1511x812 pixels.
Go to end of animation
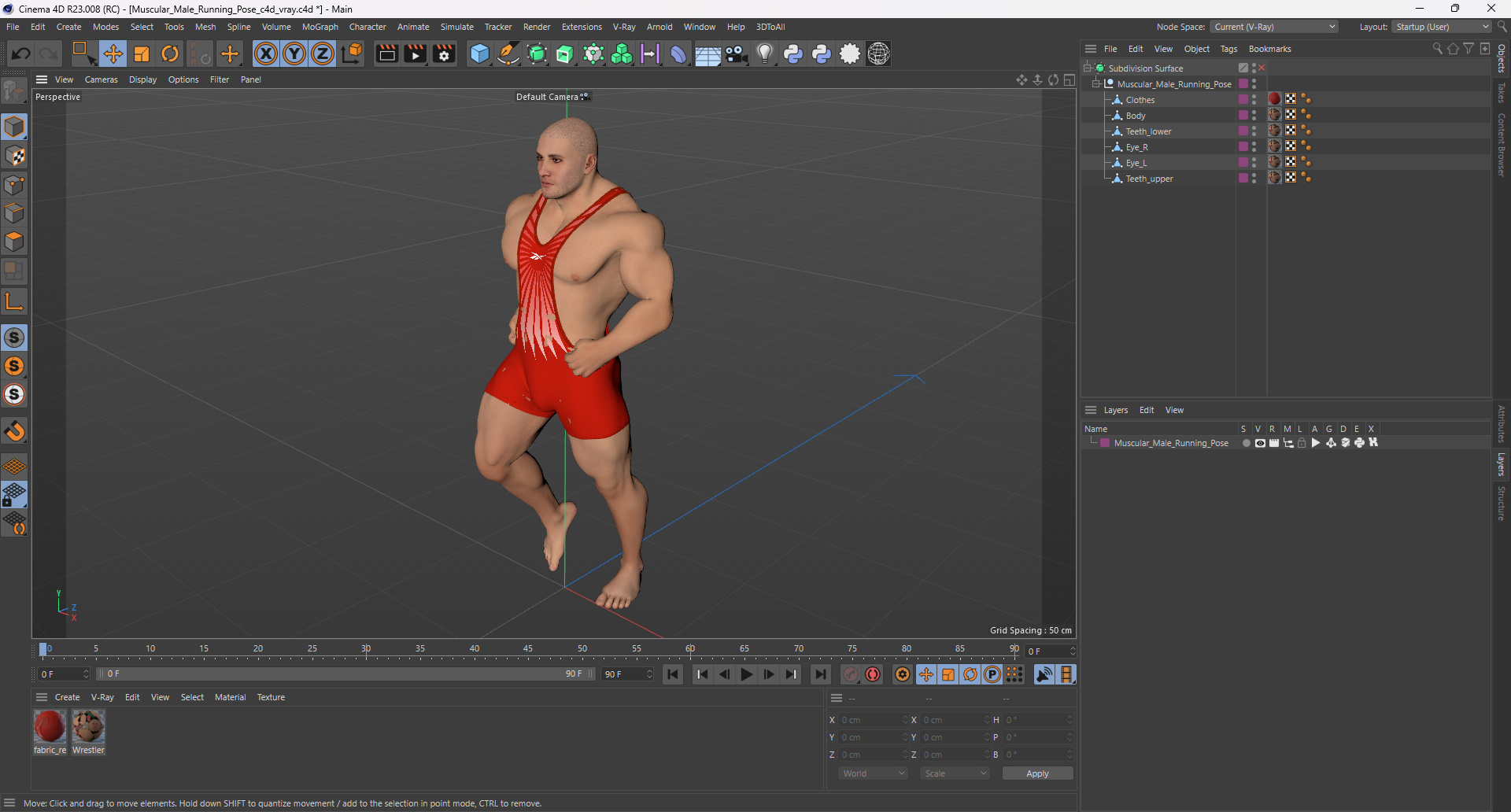tap(821, 674)
